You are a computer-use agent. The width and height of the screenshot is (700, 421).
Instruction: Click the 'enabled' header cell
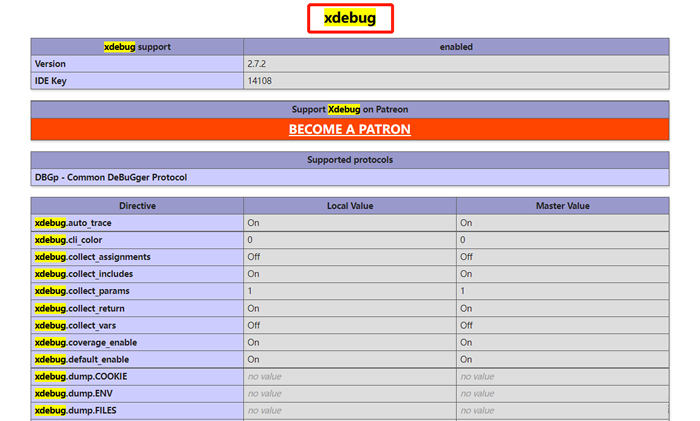click(x=456, y=47)
